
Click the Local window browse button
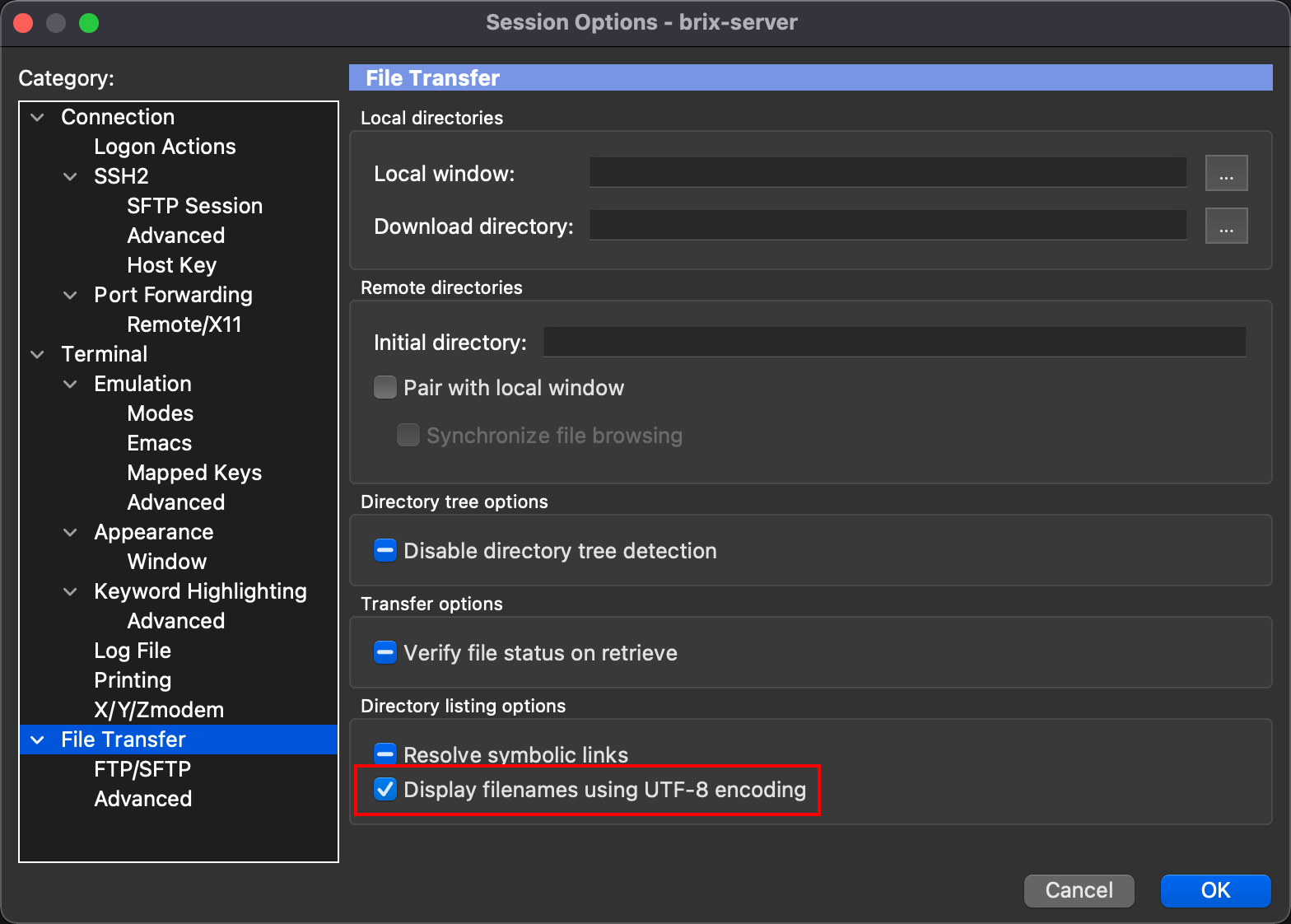point(1226,174)
